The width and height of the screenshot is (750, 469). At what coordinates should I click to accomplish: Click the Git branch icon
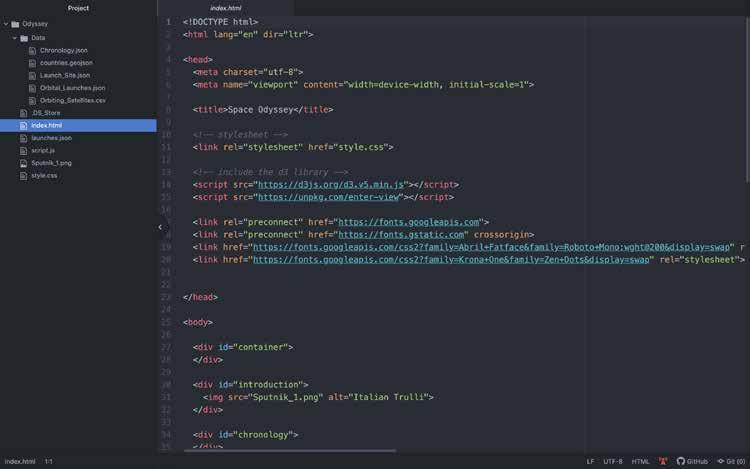click(721, 461)
